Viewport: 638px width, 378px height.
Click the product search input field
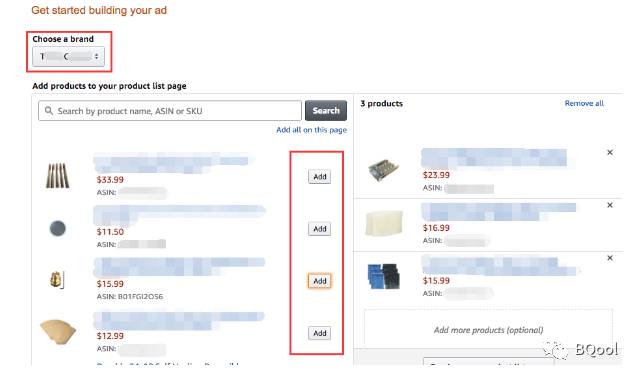point(170,111)
